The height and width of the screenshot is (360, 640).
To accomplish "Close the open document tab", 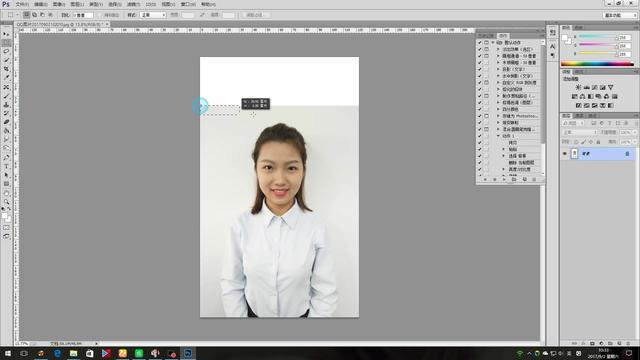I will coord(107,24).
